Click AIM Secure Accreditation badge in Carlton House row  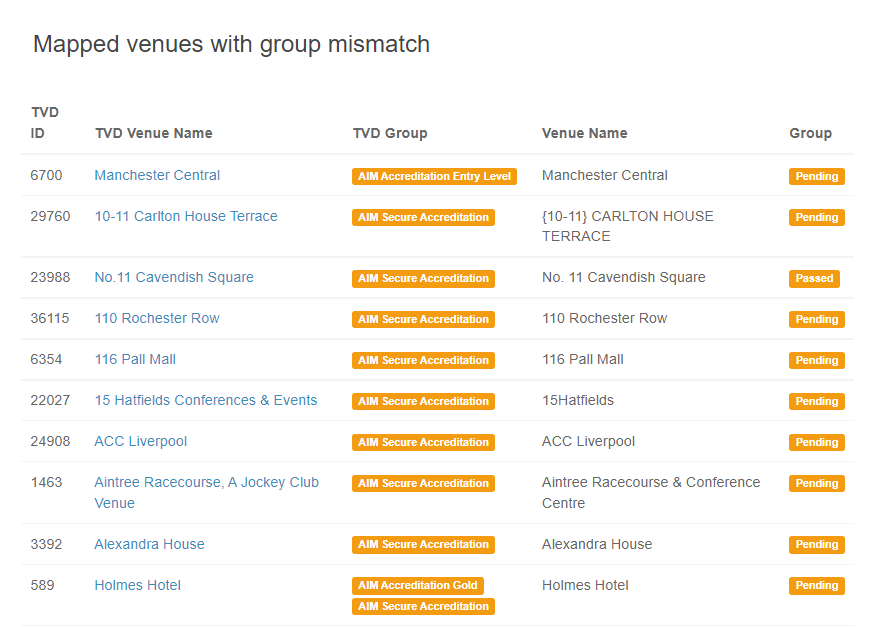coord(423,218)
